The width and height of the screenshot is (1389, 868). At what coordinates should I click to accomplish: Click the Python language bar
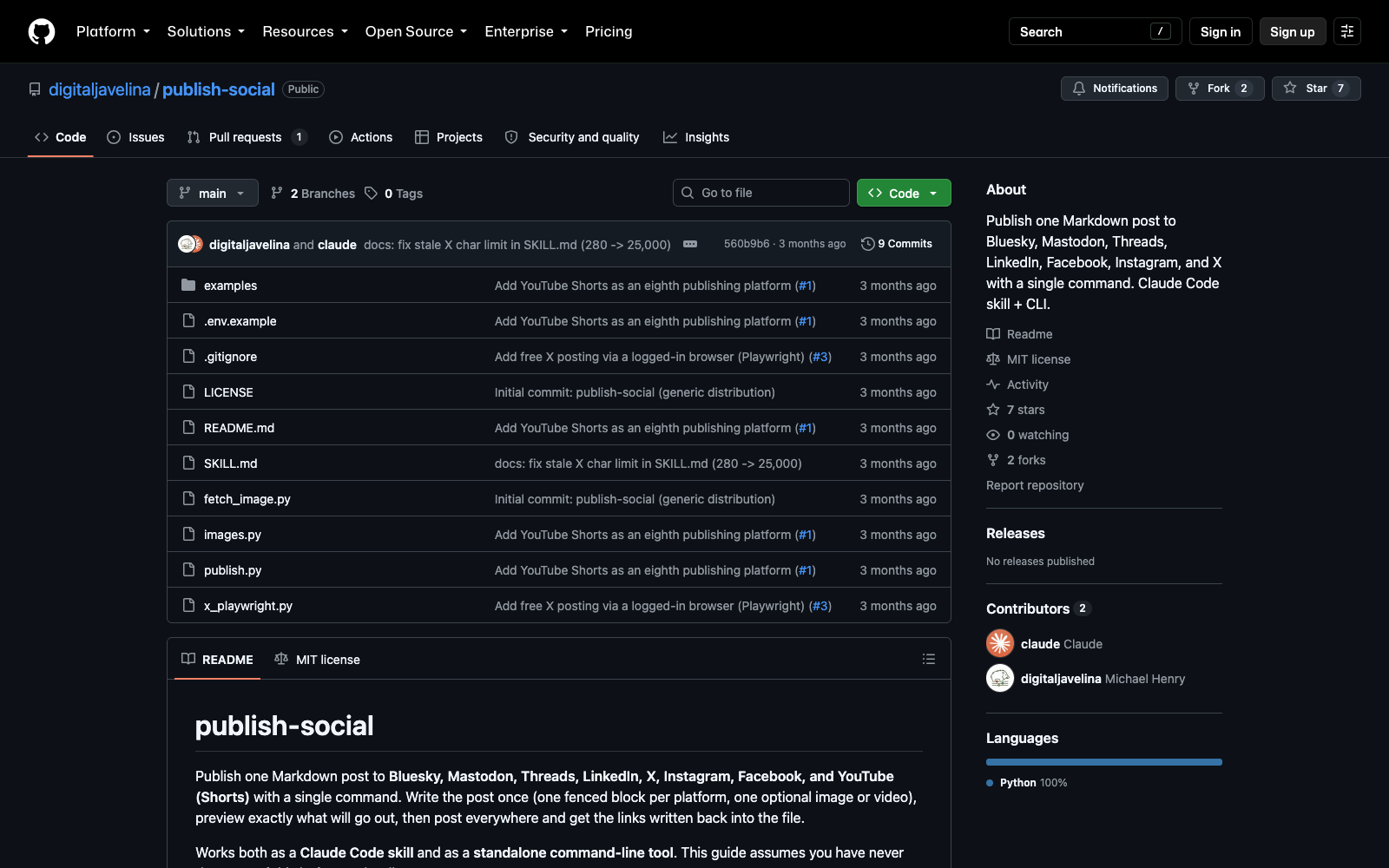point(1104,762)
